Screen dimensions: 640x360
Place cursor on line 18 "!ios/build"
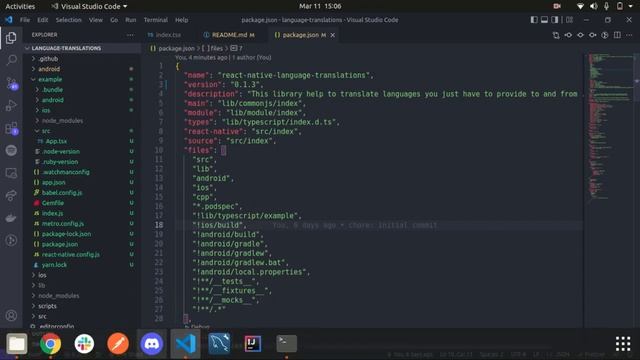click(x=219, y=225)
